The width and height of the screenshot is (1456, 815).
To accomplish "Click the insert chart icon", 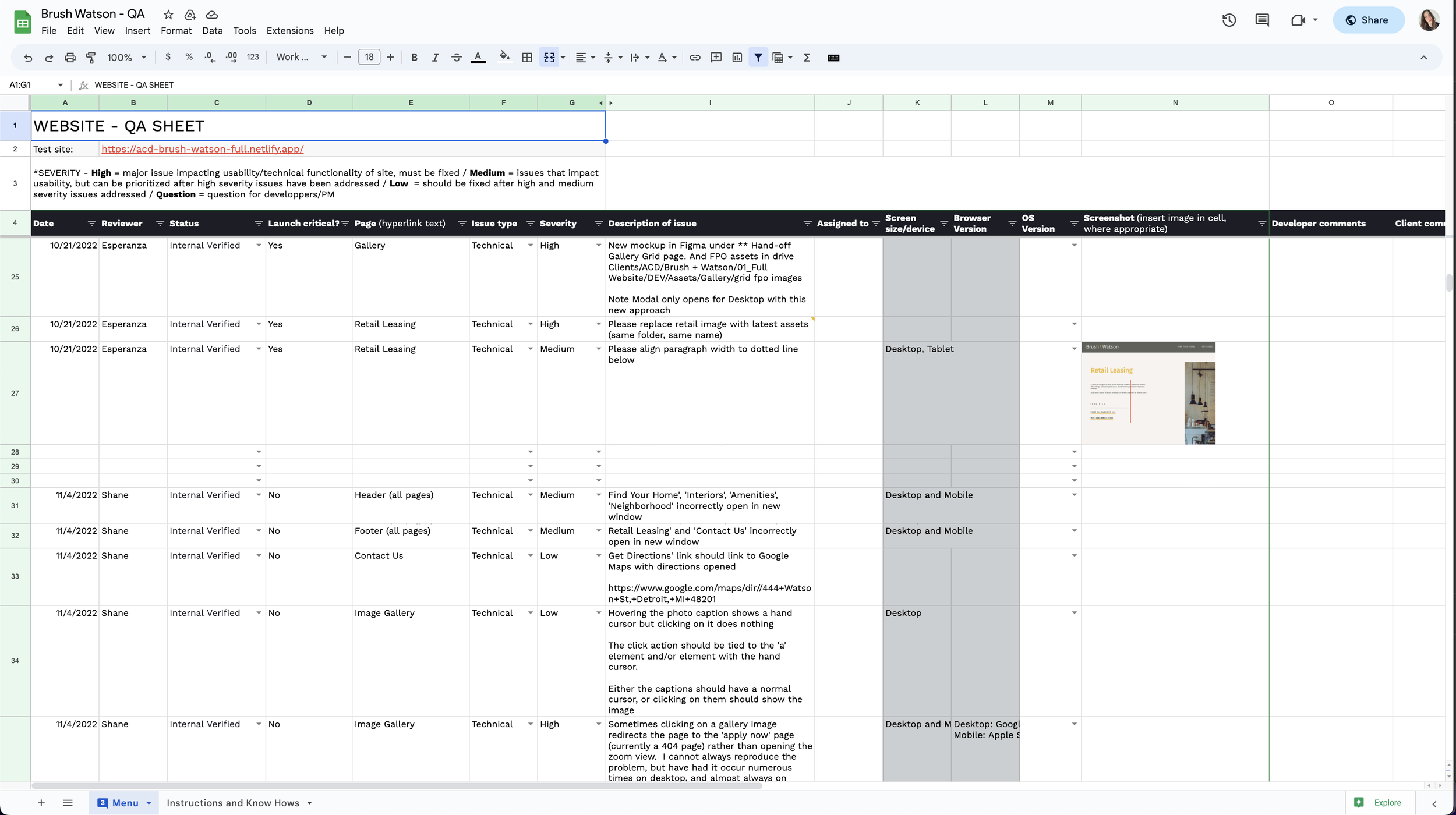I will [x=737, y=57].
